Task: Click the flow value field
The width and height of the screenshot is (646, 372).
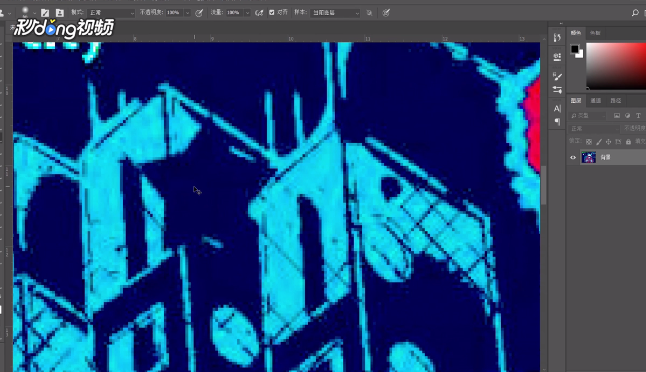Action: pyautogui.click(x=234, y=13)
